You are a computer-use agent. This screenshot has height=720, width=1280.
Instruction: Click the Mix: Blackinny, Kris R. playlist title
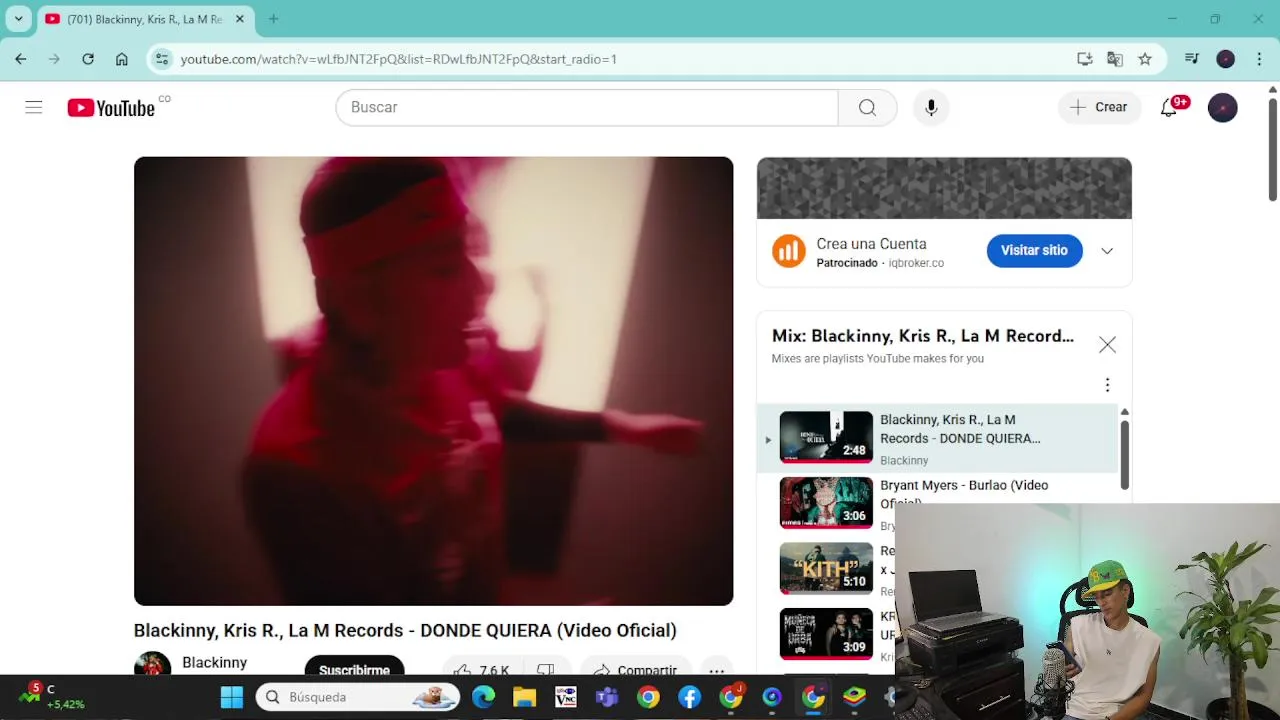[x=923, y=336]
